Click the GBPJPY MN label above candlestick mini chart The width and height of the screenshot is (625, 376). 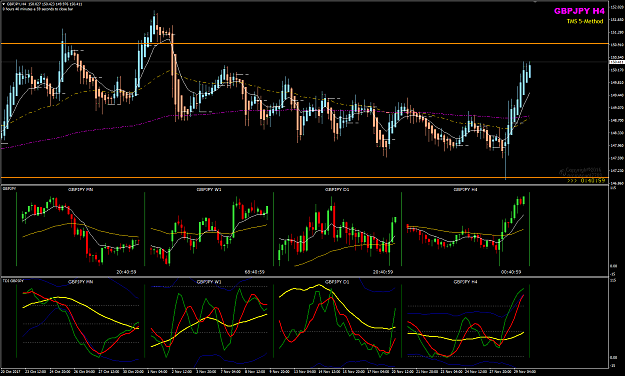[81, 190]
